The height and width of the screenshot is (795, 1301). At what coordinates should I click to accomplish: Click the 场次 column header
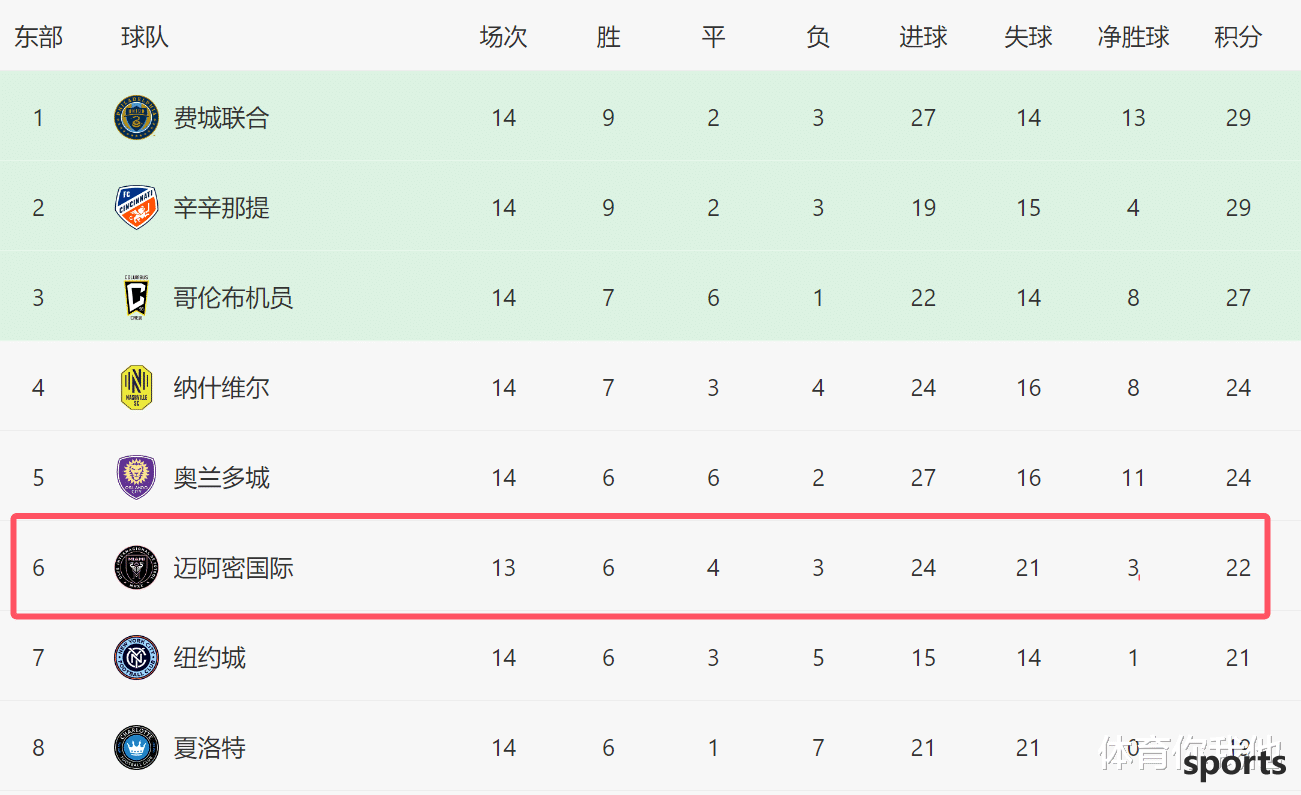tap(503, 37)
